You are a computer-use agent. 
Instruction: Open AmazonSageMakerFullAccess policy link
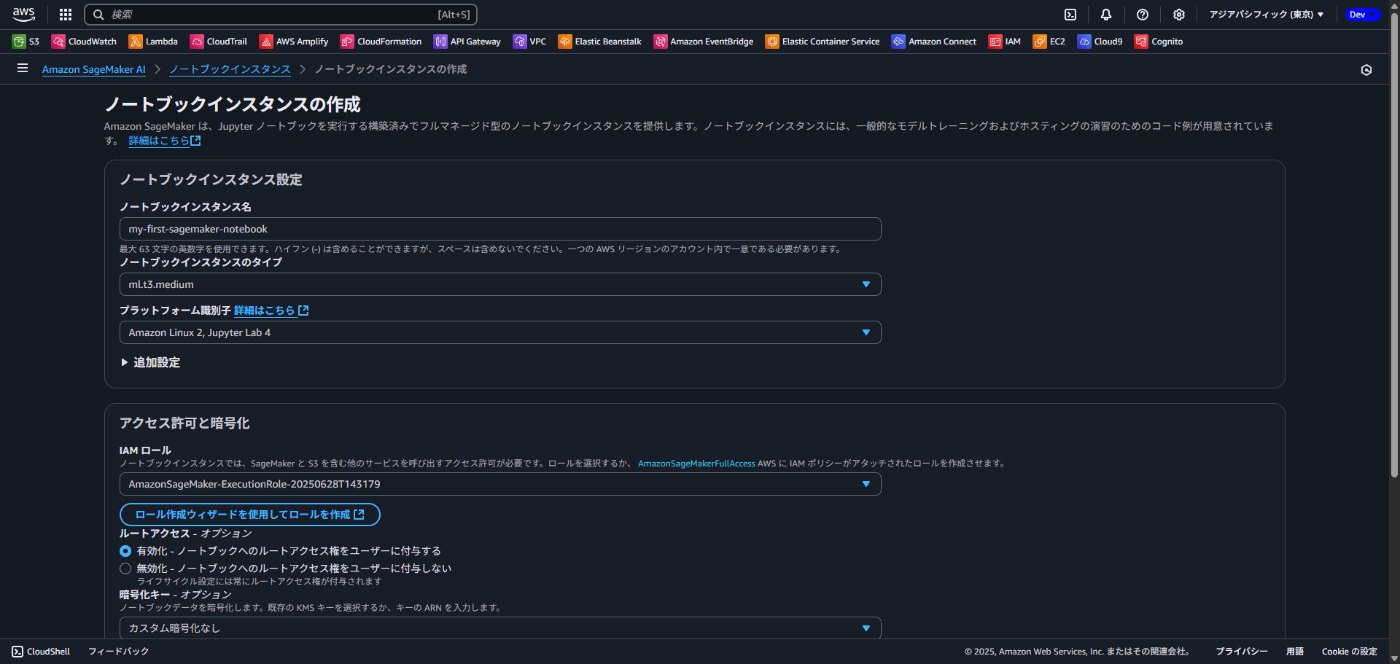[x=696, y=464]
